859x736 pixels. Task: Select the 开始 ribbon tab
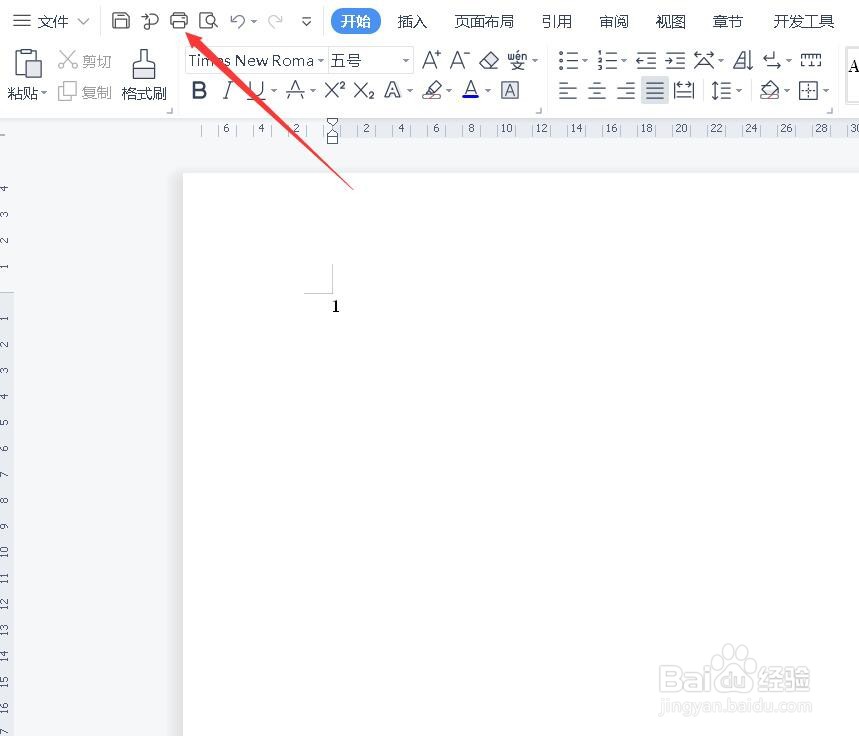pos(356,21)
